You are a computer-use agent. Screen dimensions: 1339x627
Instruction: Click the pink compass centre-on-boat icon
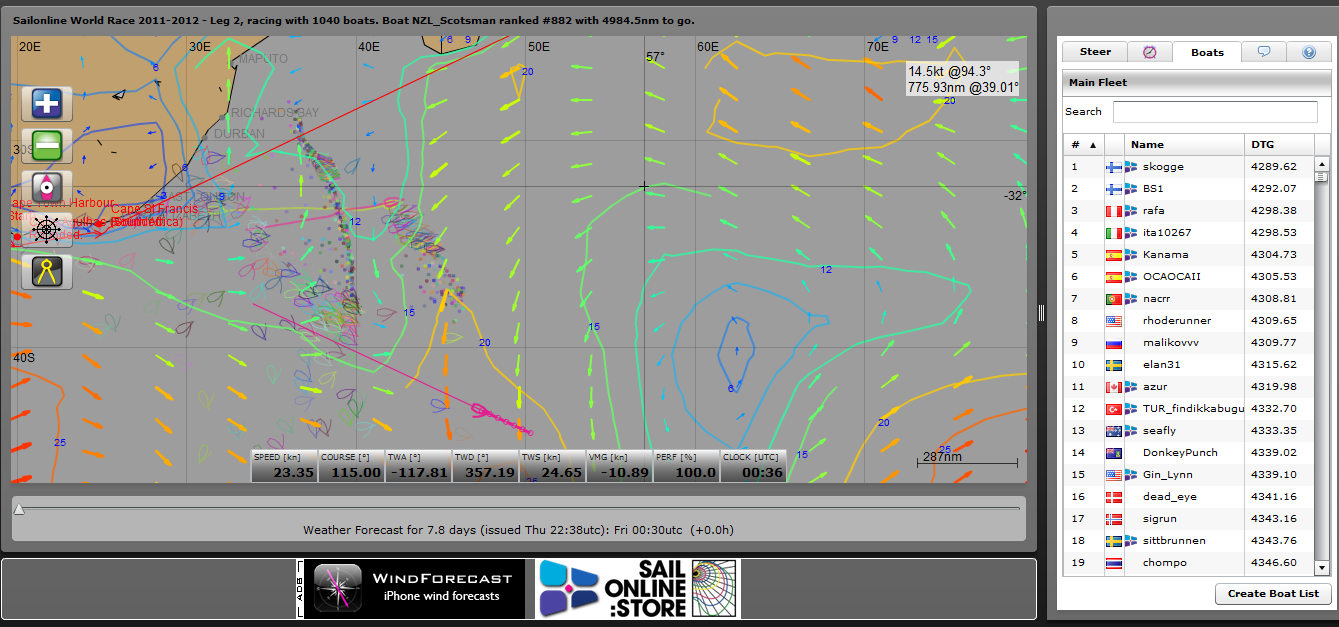tap(47, 188)
